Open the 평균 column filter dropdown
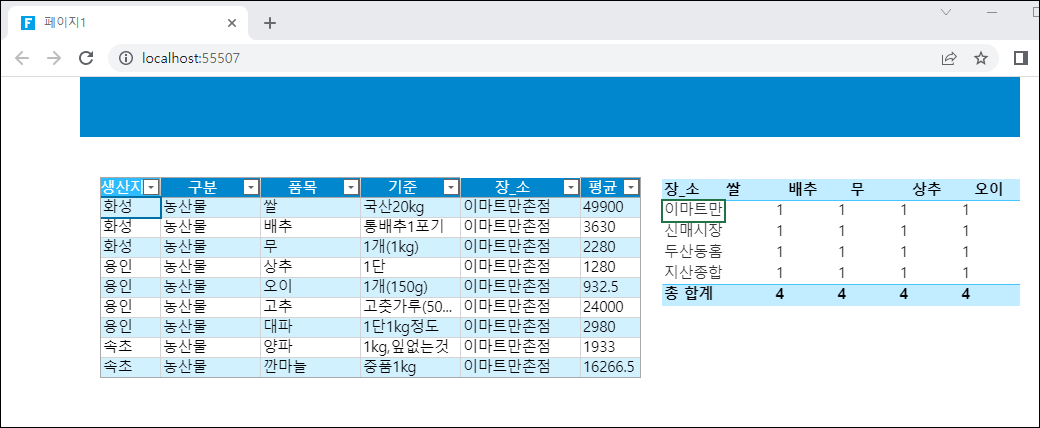 tap(630, 187)
